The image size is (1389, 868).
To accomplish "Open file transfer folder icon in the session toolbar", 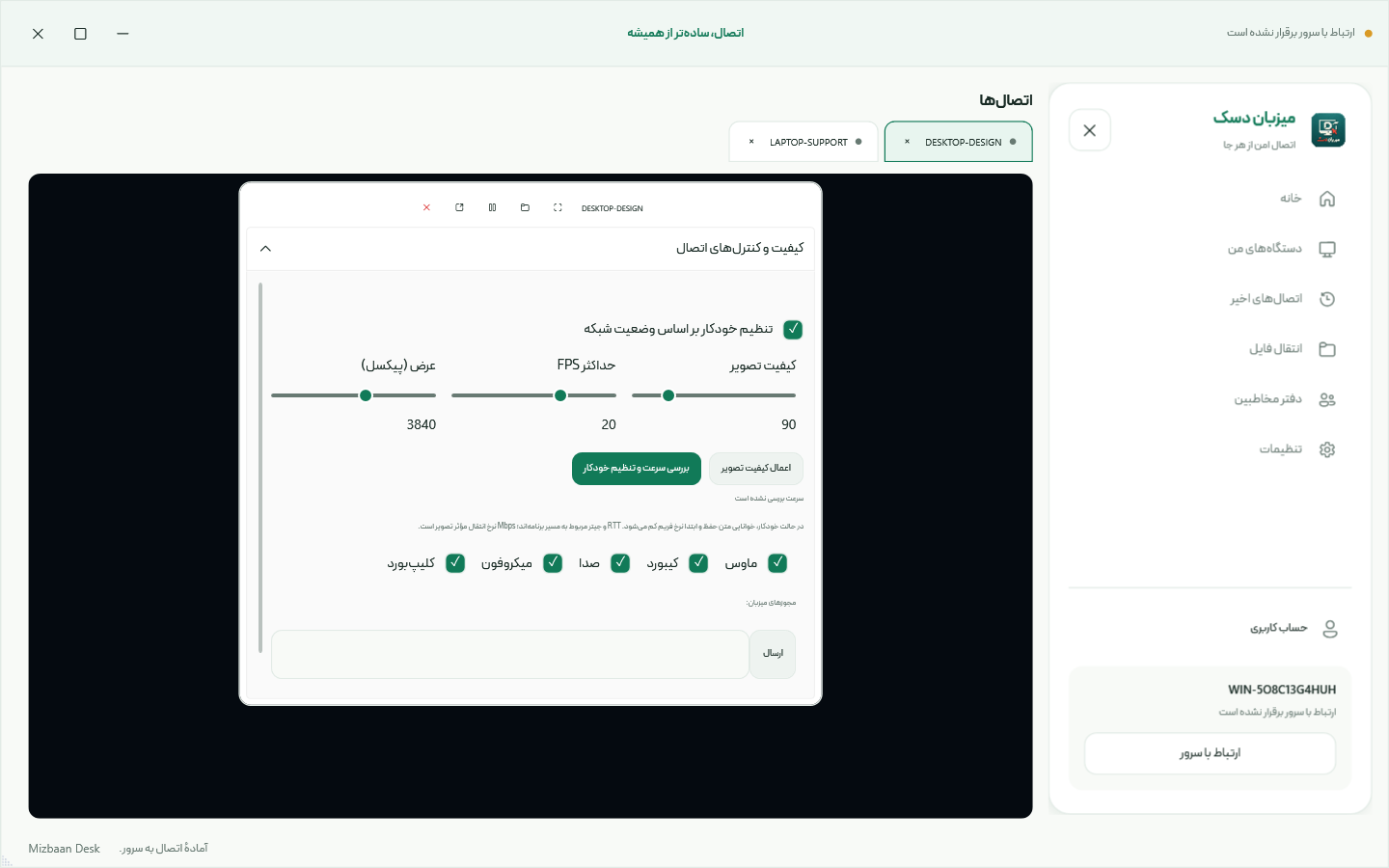I will pos(525,207).
